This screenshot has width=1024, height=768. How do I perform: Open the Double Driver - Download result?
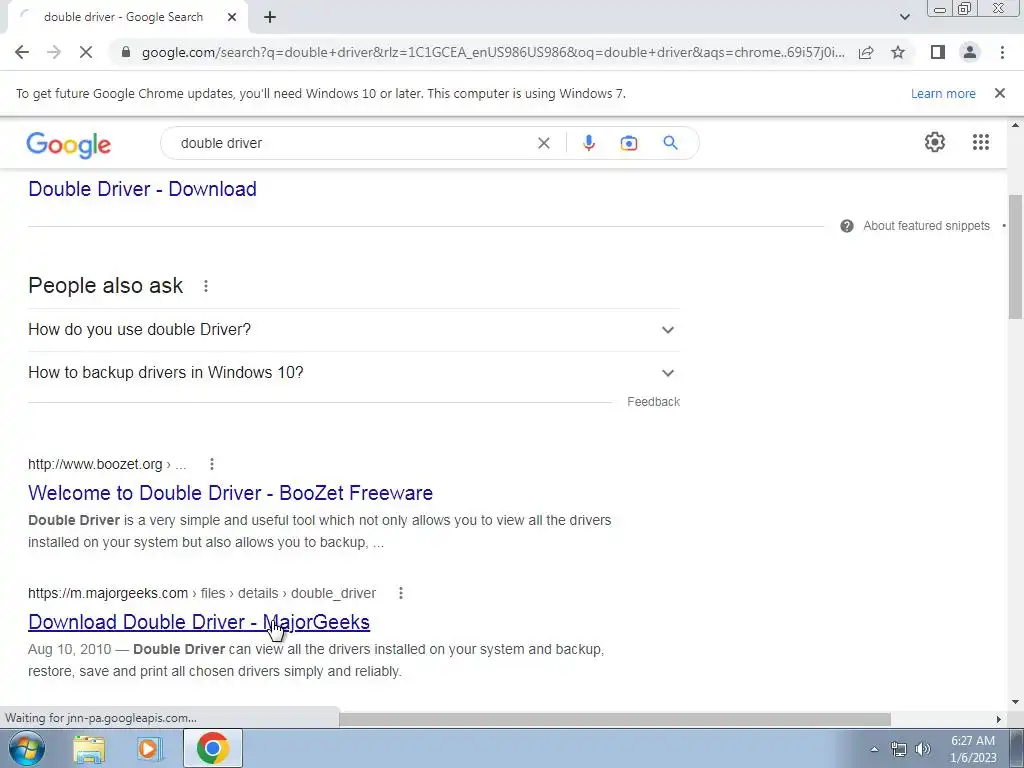[142, 189]
